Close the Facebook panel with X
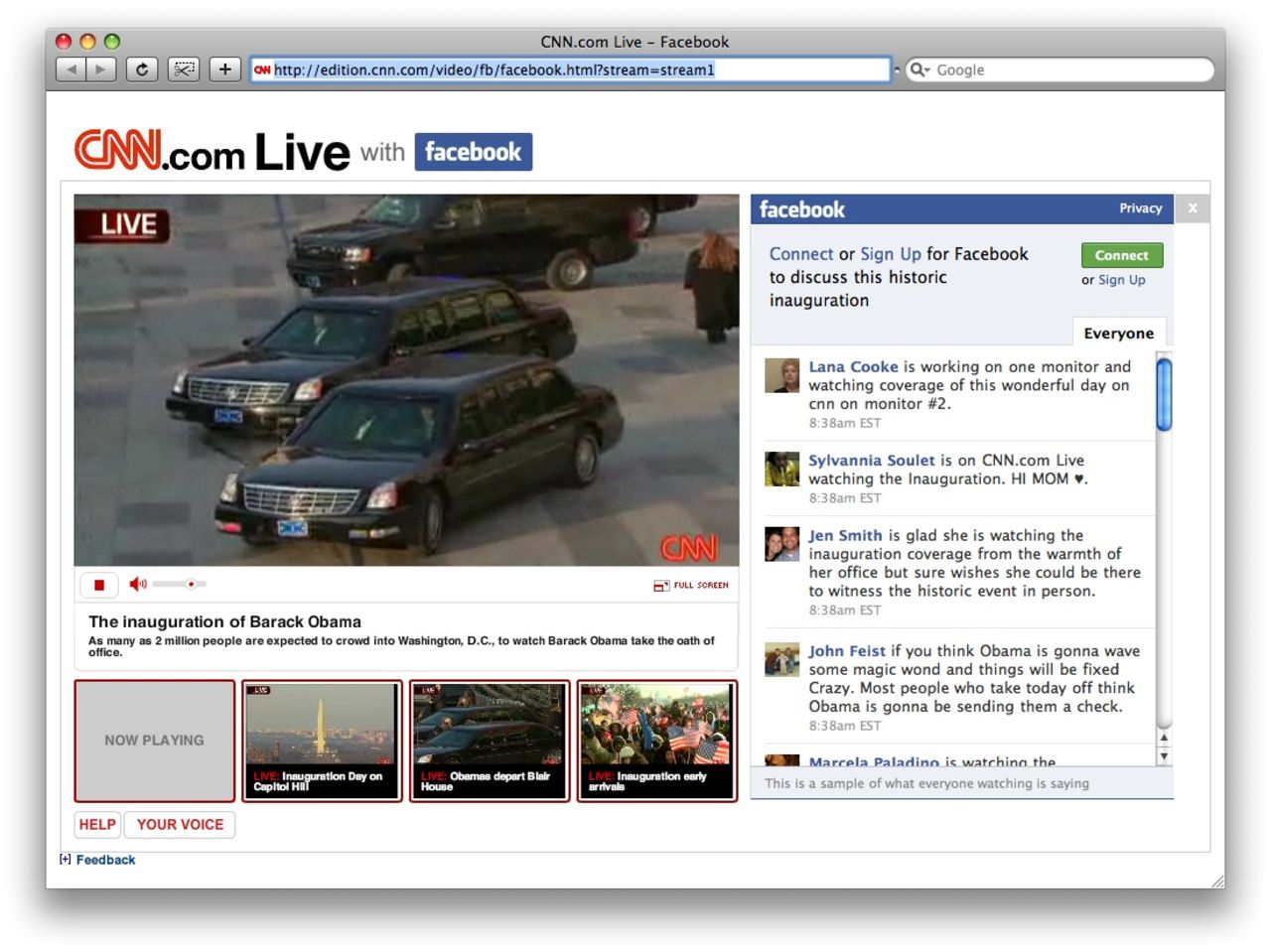Image resolution: width=1271 pixels, height=952 pixels. pos(1193,208)
